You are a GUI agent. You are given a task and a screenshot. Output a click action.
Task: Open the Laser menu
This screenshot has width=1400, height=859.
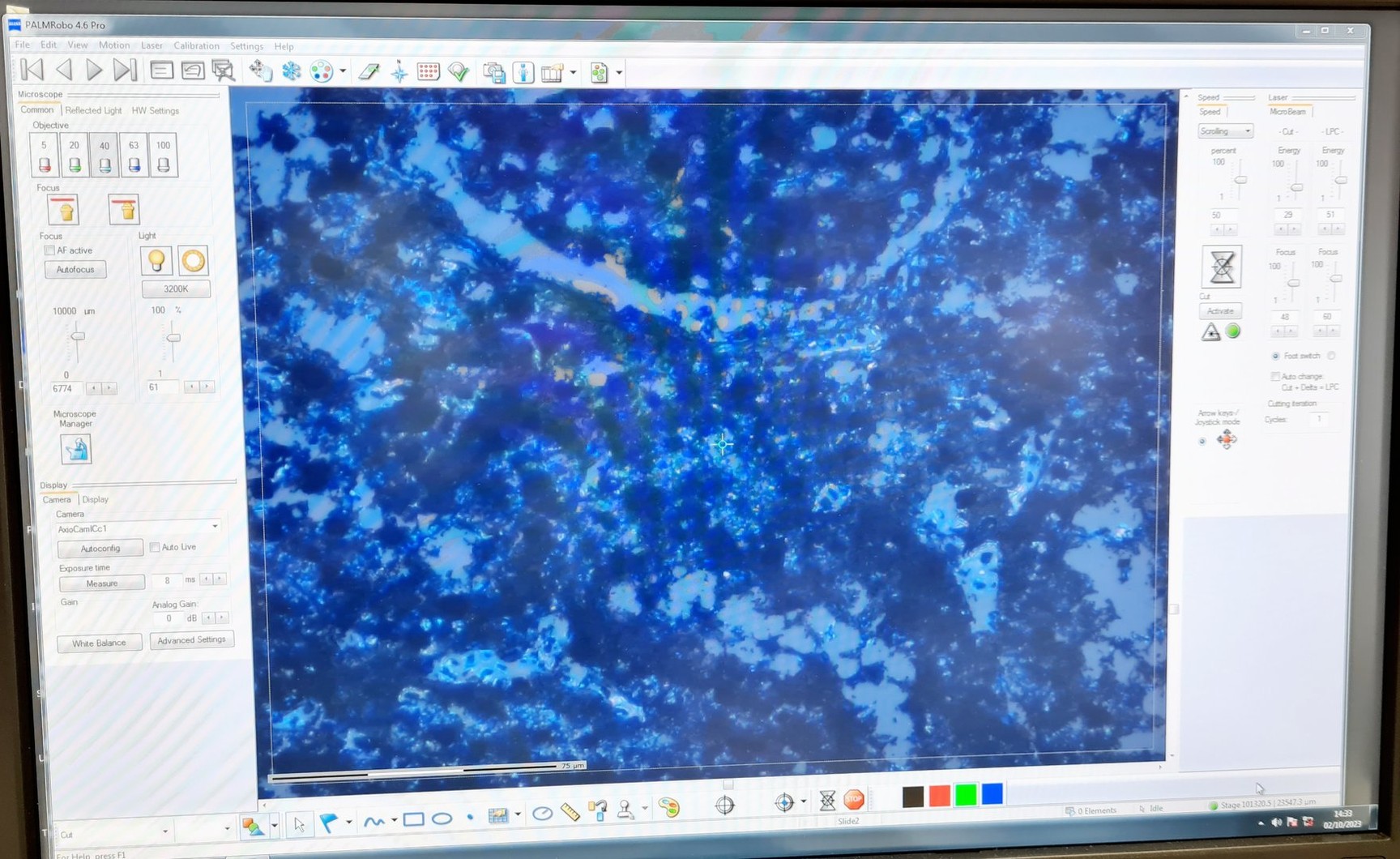click(x=152, y=45)
